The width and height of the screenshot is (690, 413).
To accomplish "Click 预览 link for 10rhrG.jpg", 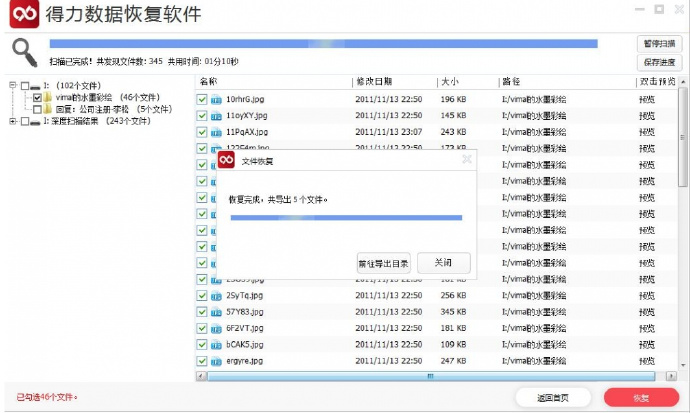I will point(647,100).
